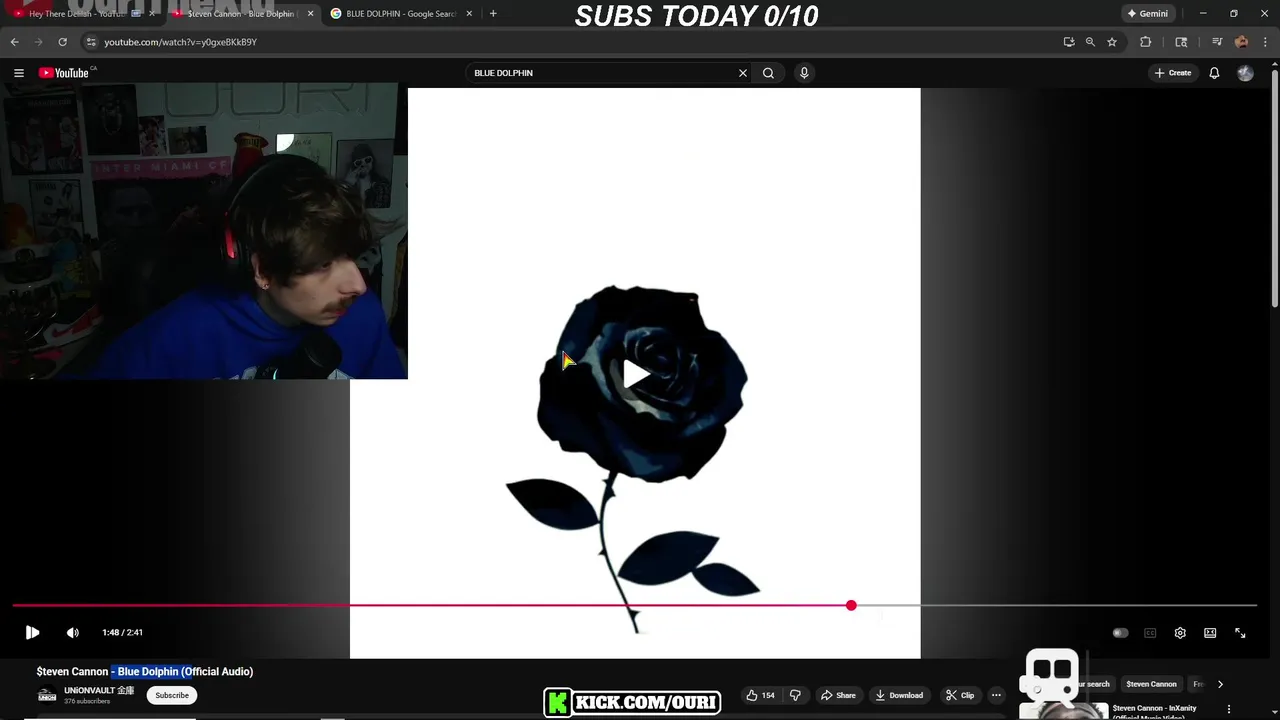Image resolution: width=1280 pixels, height=720 pixels.
Task: Click the youtube.com address bar URL
Action: (180, 42)
